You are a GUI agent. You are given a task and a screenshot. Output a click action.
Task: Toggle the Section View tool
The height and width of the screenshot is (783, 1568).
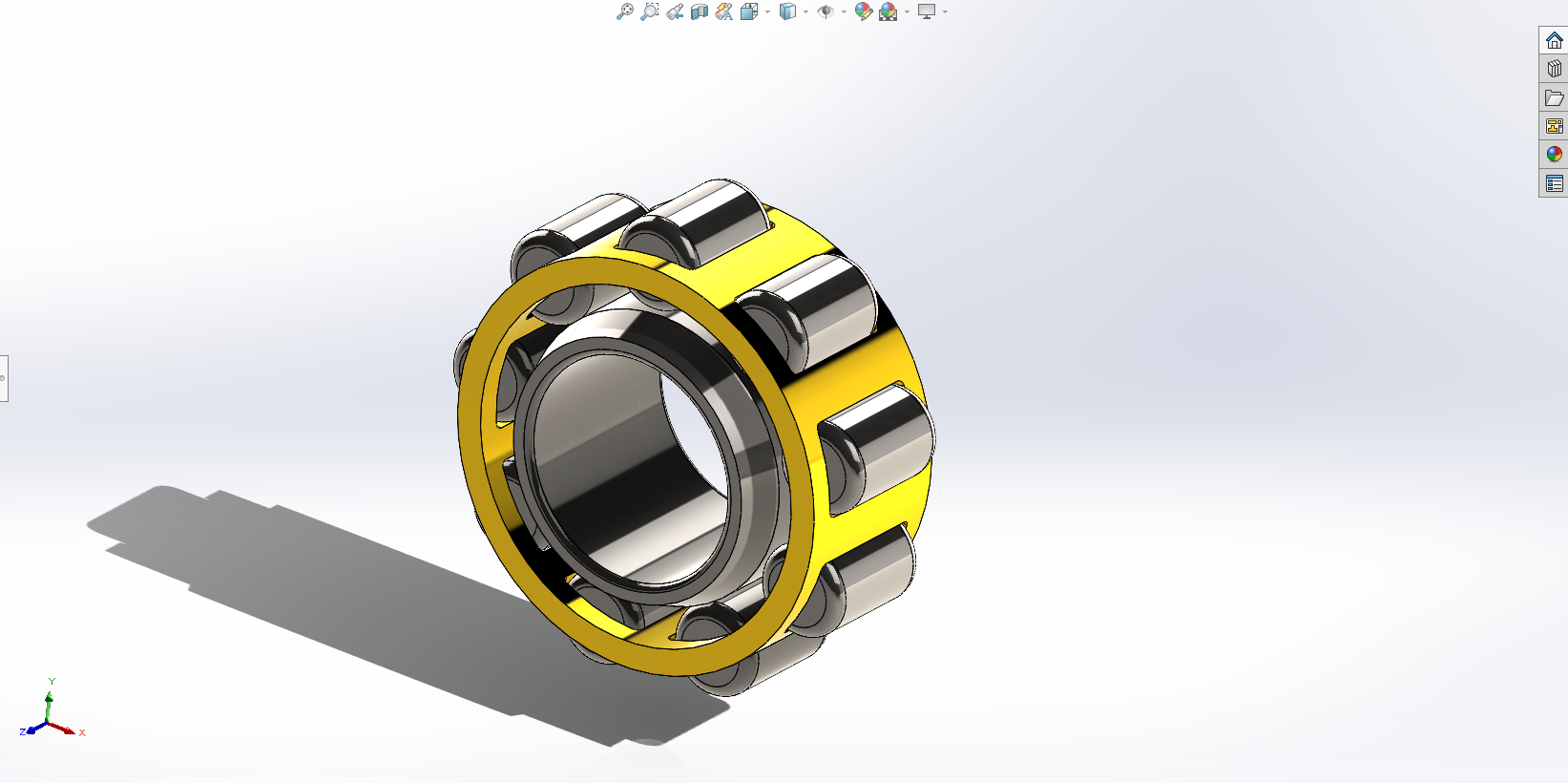pos(700,11)
